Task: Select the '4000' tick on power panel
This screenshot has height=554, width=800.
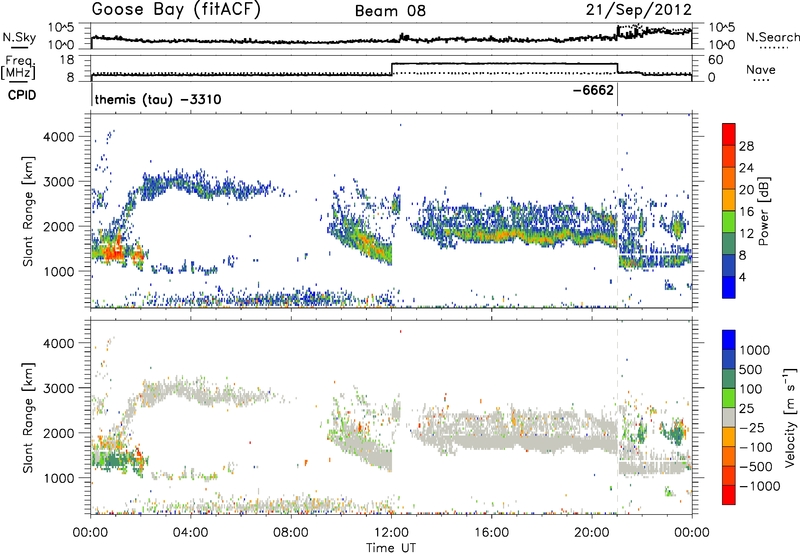Action: tap(58, 137)
